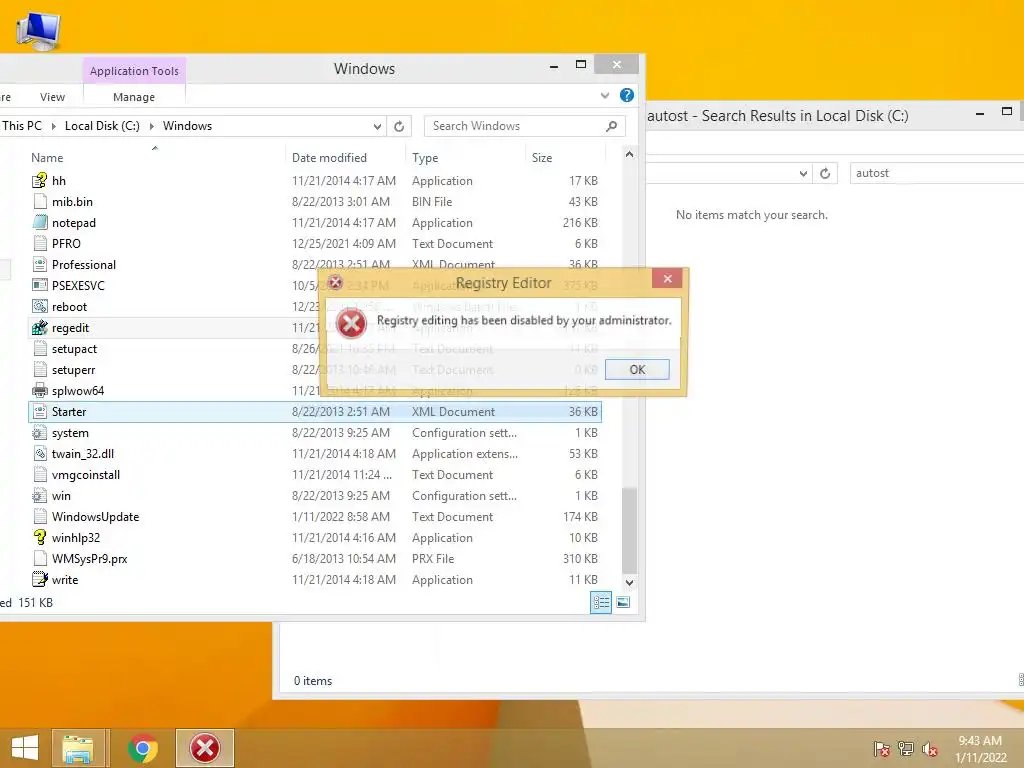Open the address bar history dropdown in Windows window

(x=377, y=126)
